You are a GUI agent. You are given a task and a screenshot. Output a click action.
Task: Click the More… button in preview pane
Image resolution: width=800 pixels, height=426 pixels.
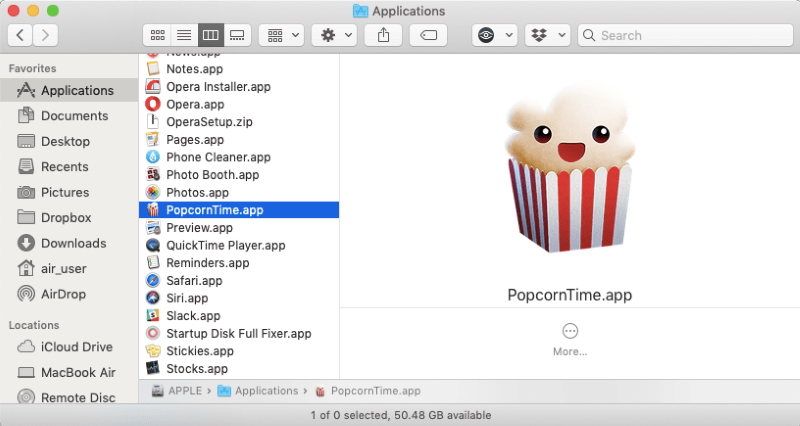click(570, 339)
